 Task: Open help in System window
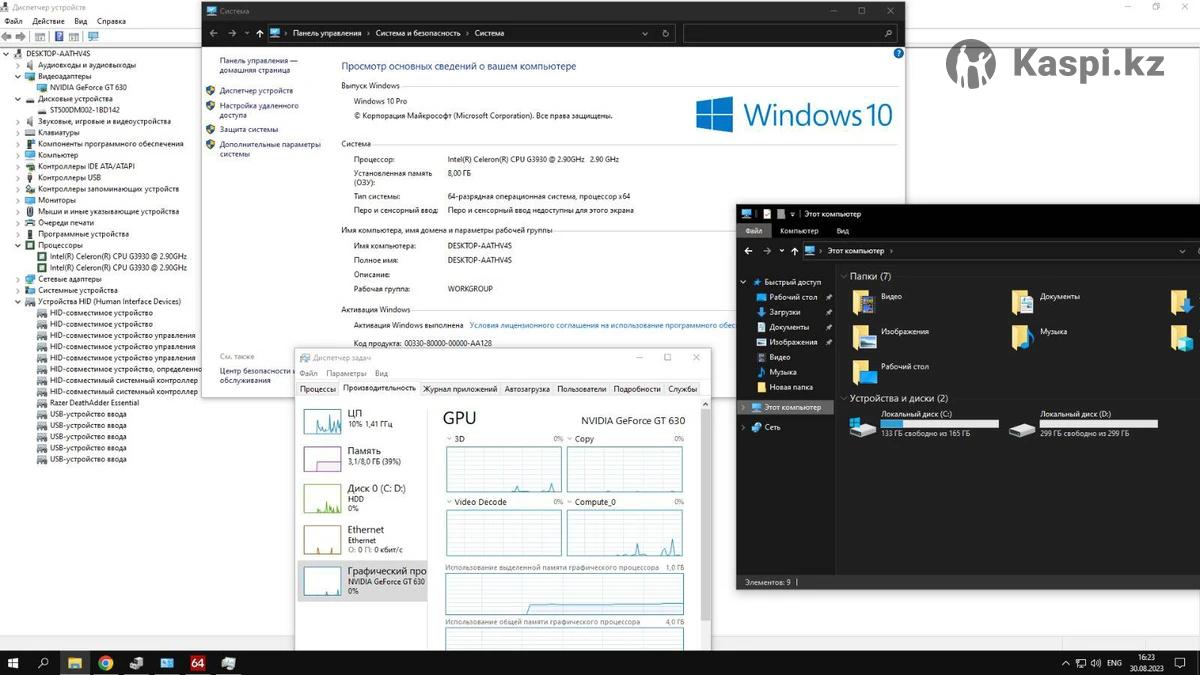point(897,53)
